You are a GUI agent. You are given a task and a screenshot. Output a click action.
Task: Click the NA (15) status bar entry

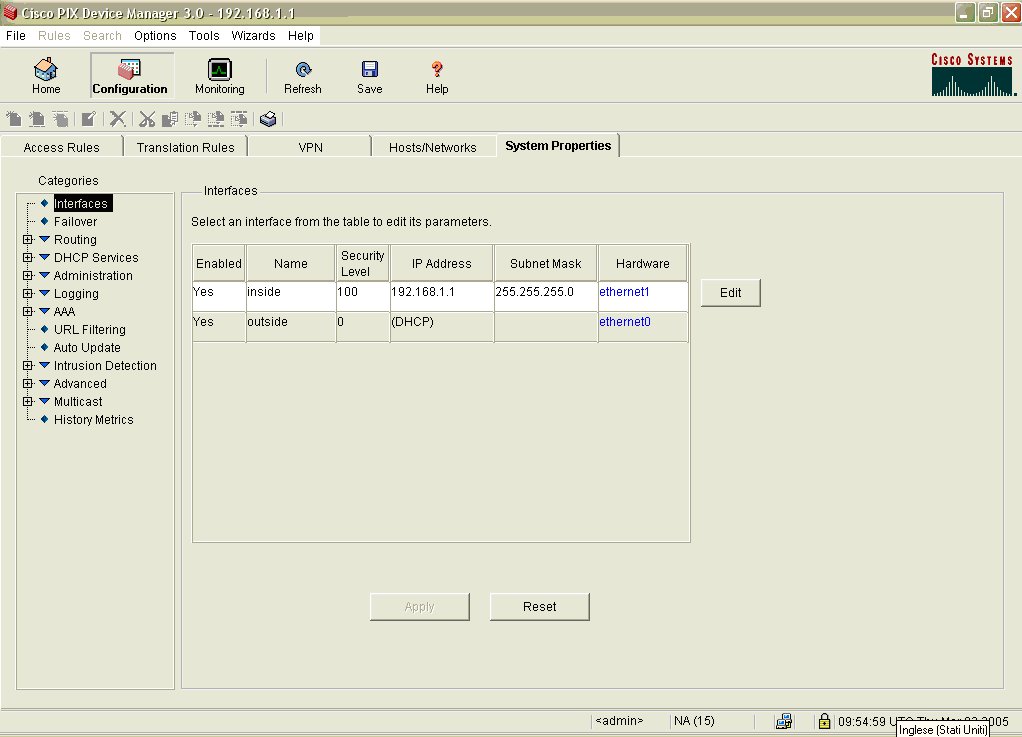point(694,721)
